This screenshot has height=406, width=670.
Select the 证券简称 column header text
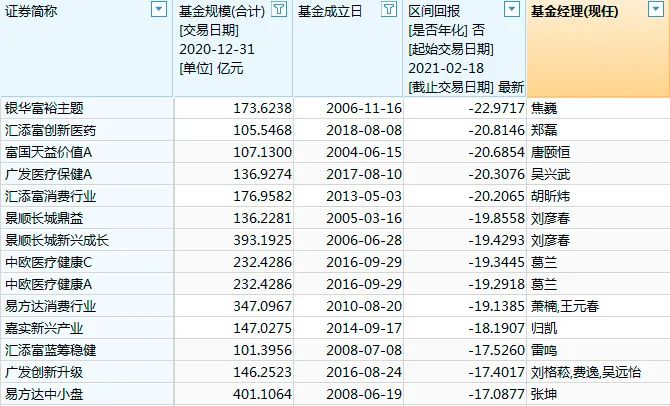tap(31, 11)
